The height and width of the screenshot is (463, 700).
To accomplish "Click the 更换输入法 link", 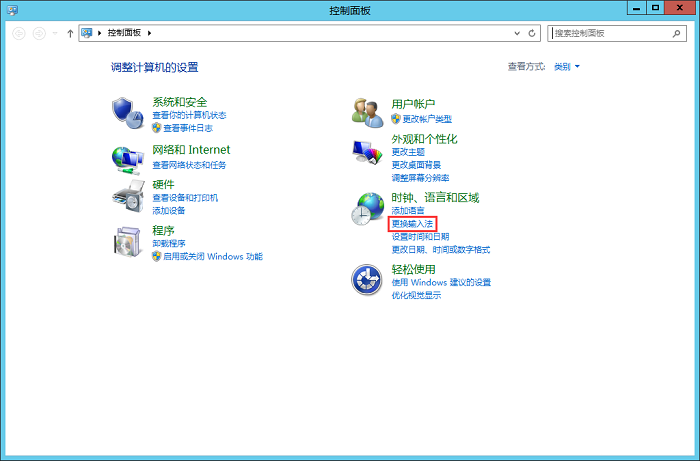I will pos(412,224).
